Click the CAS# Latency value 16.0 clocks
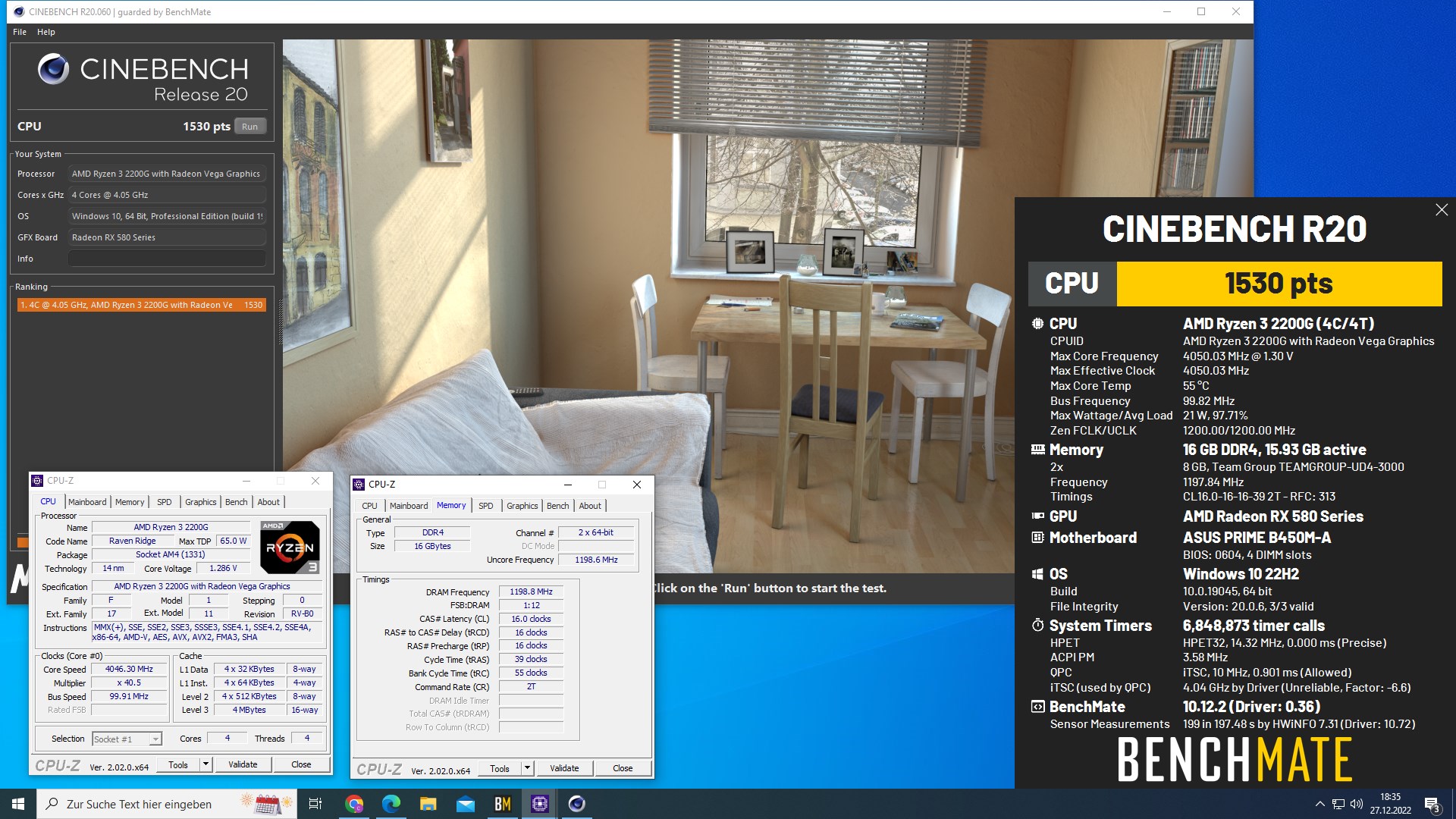 [x=531, y=619]
